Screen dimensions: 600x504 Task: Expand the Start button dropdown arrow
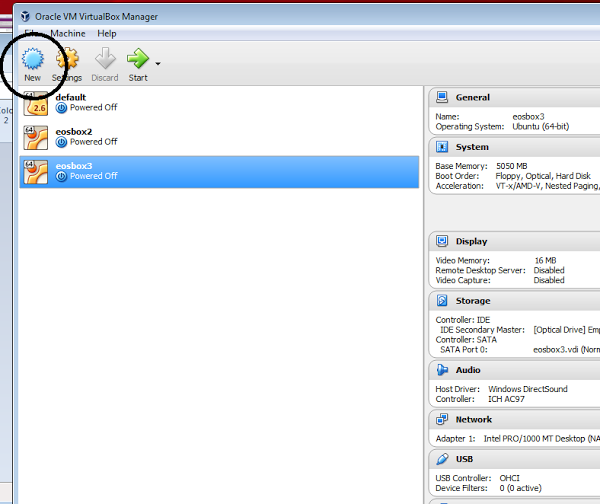pyautogui.click(x=158, y=64)
